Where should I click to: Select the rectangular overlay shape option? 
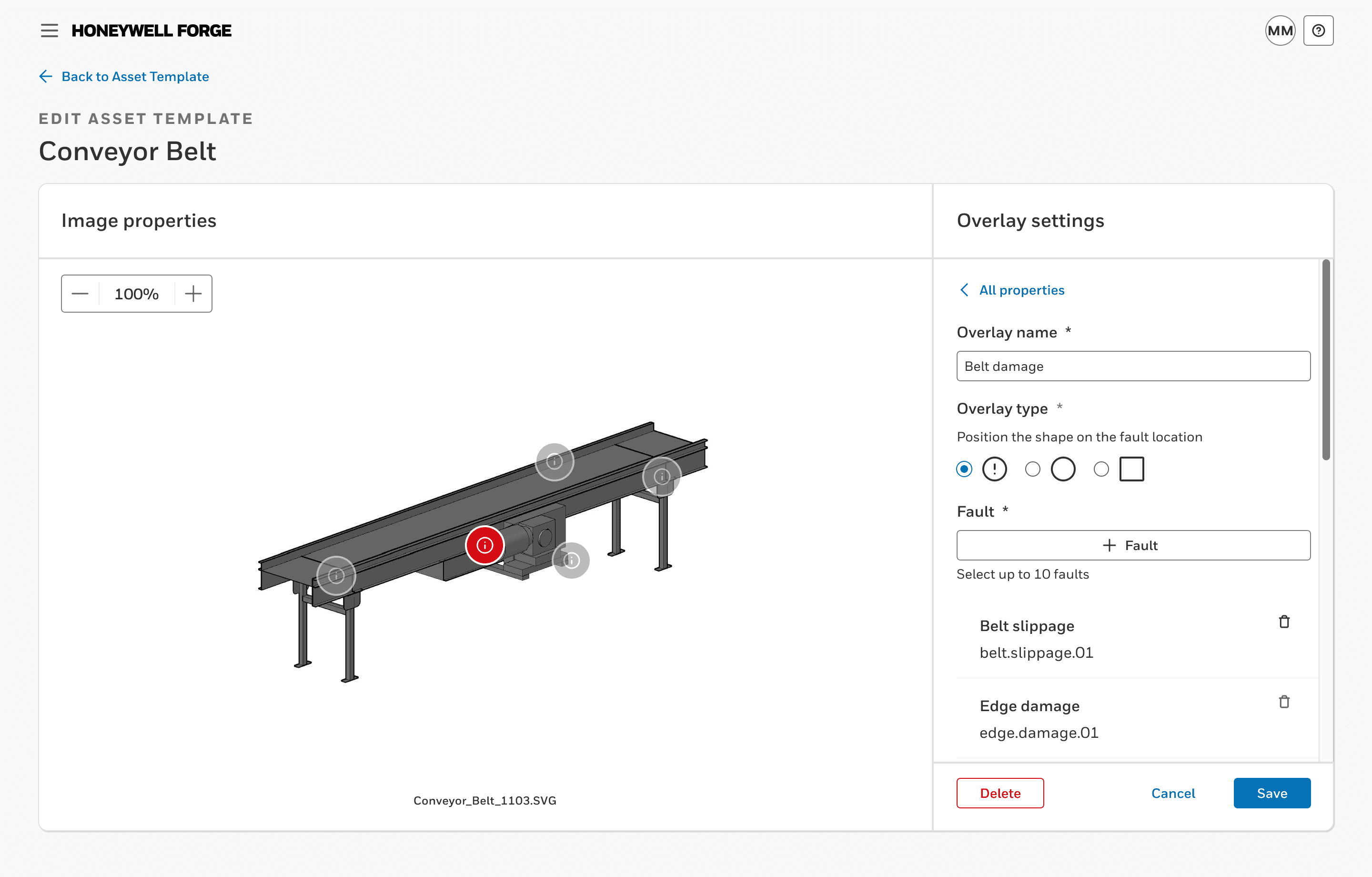click(1100, 468)
